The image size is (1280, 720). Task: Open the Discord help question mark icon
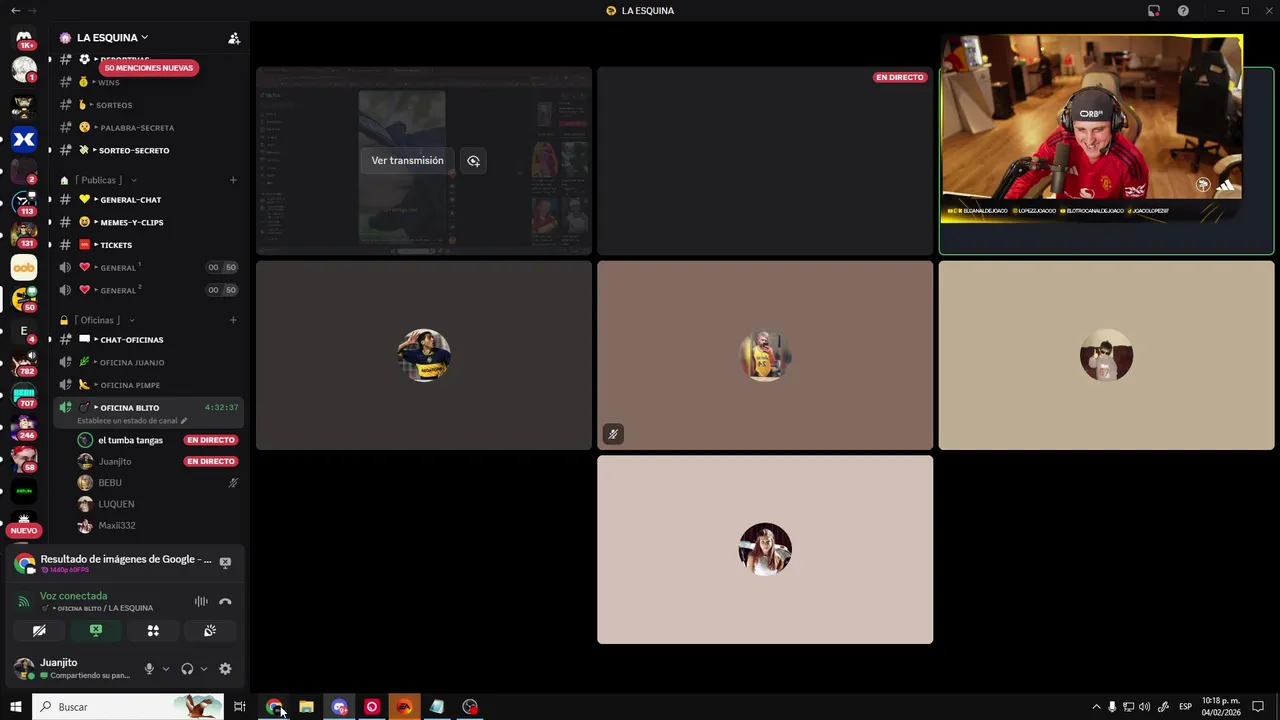pos(1183,10)
